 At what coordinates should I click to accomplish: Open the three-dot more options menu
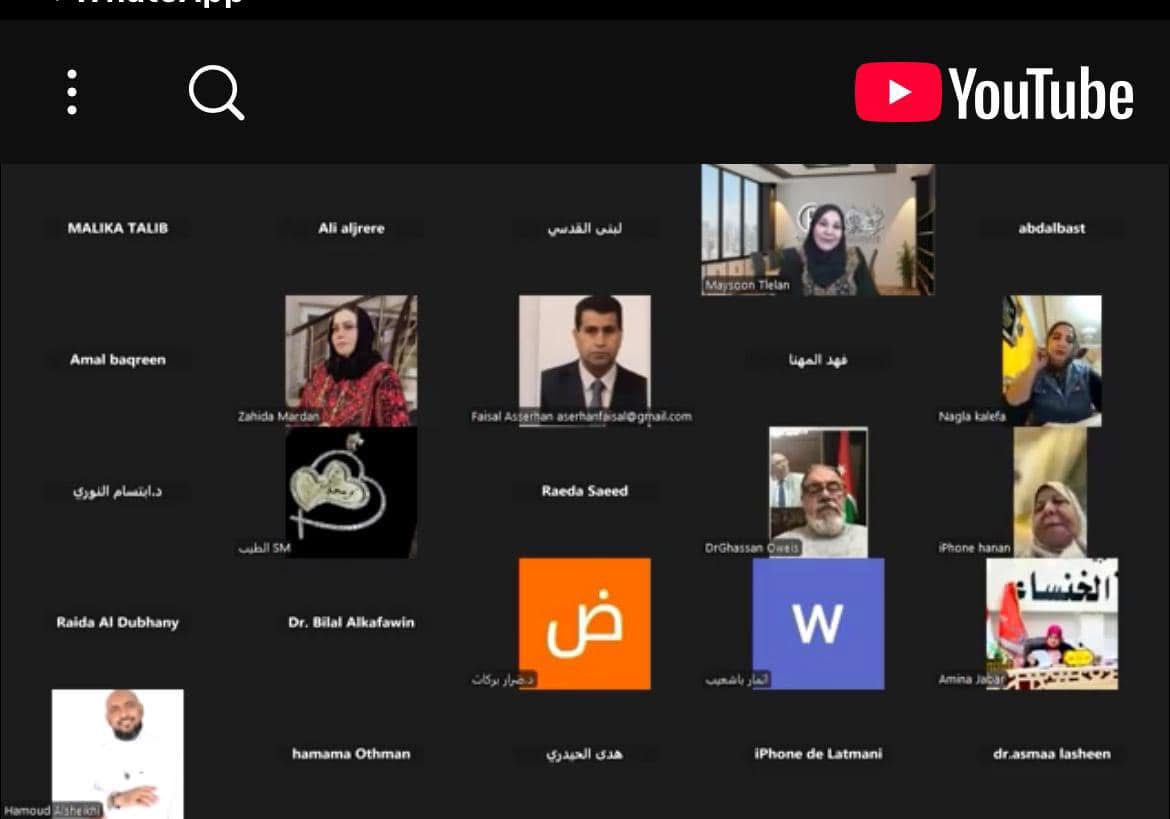coord(72,93)
